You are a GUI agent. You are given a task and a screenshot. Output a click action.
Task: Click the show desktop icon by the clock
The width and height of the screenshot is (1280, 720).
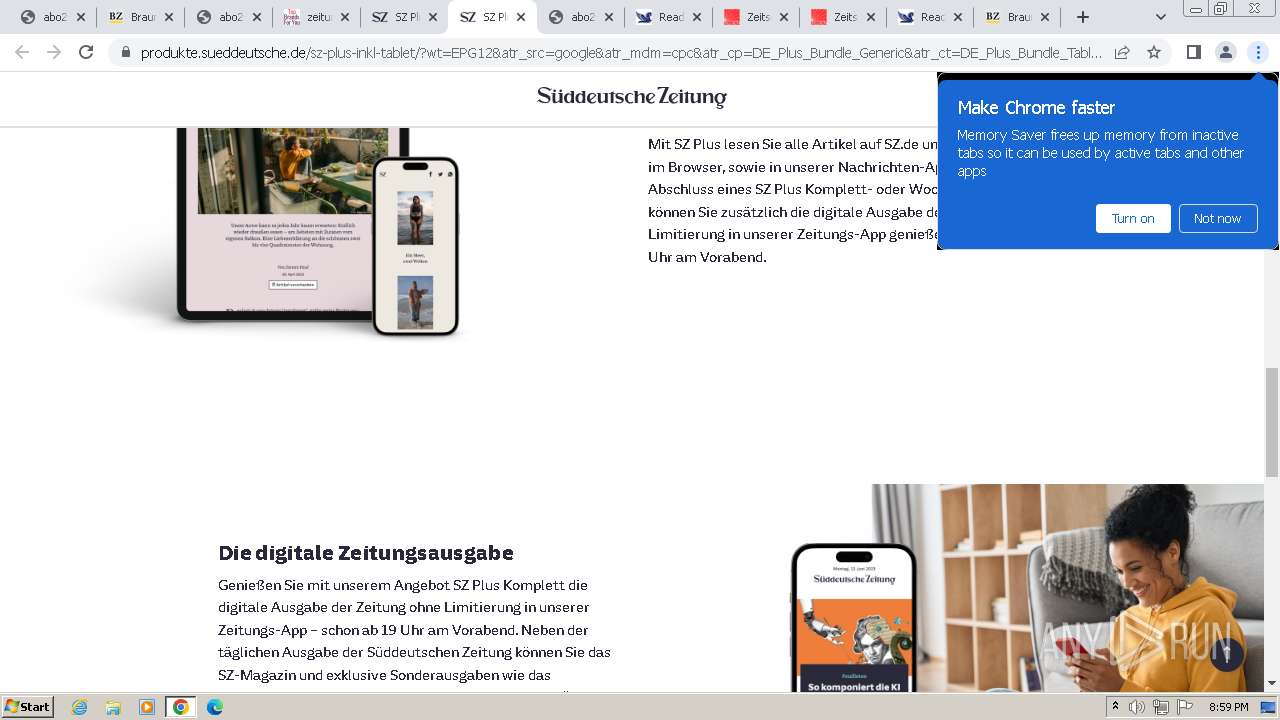(x=1268, y=707)
